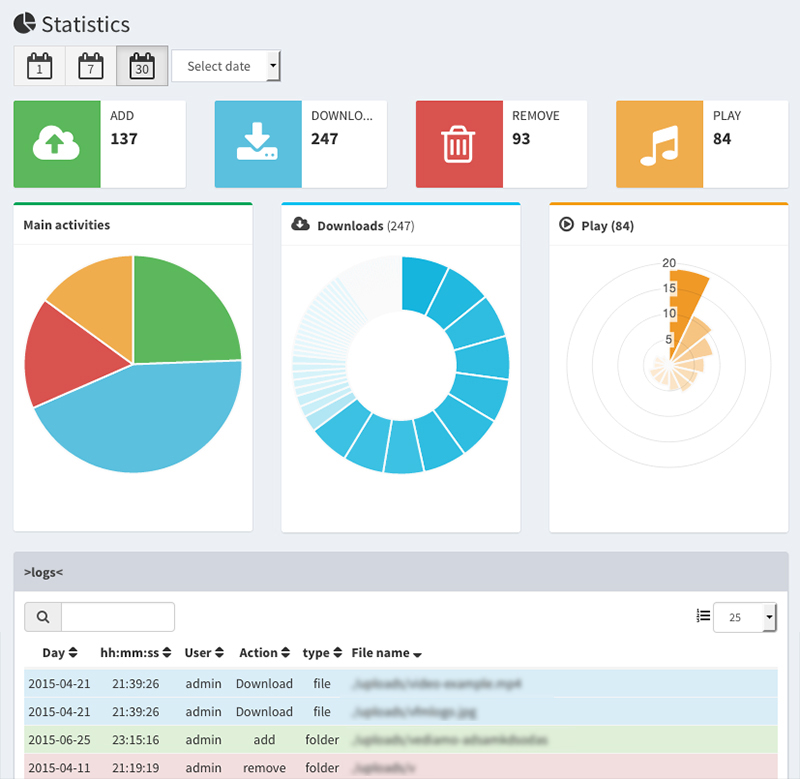800x779 pixels.
Task: Click the green cloud upload Add icon
Action: click(57, 144)
